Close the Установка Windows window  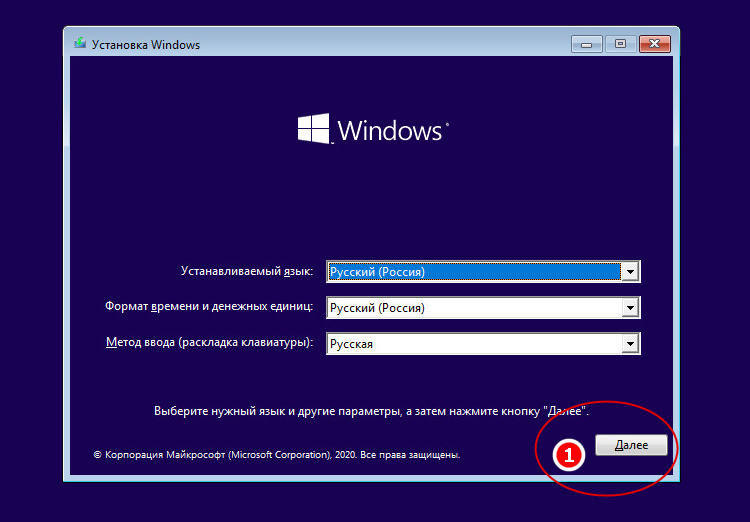click(x=654, y=44)
